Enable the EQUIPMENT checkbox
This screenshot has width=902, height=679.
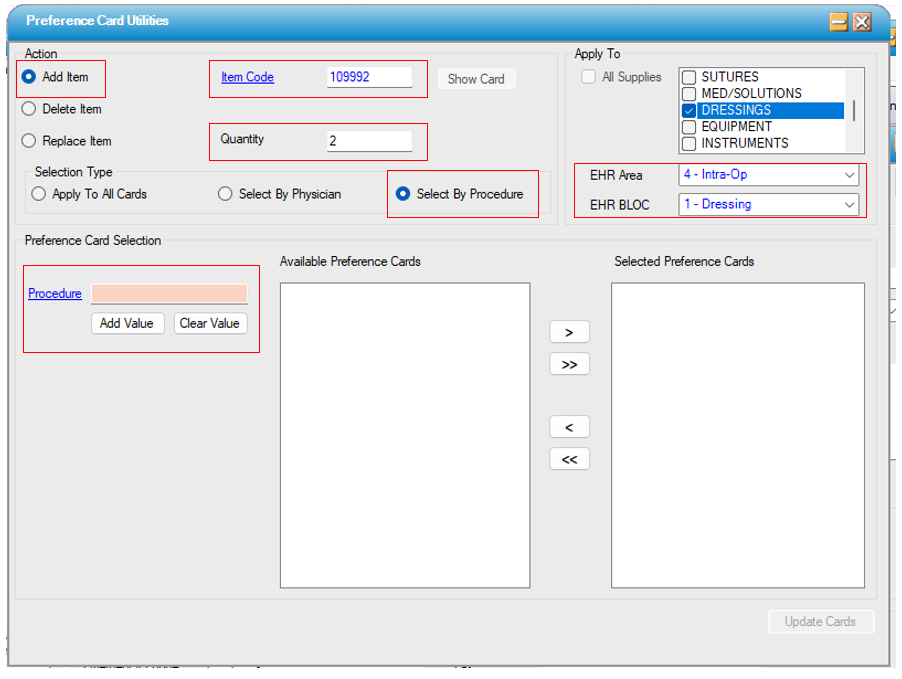point(689,127)
